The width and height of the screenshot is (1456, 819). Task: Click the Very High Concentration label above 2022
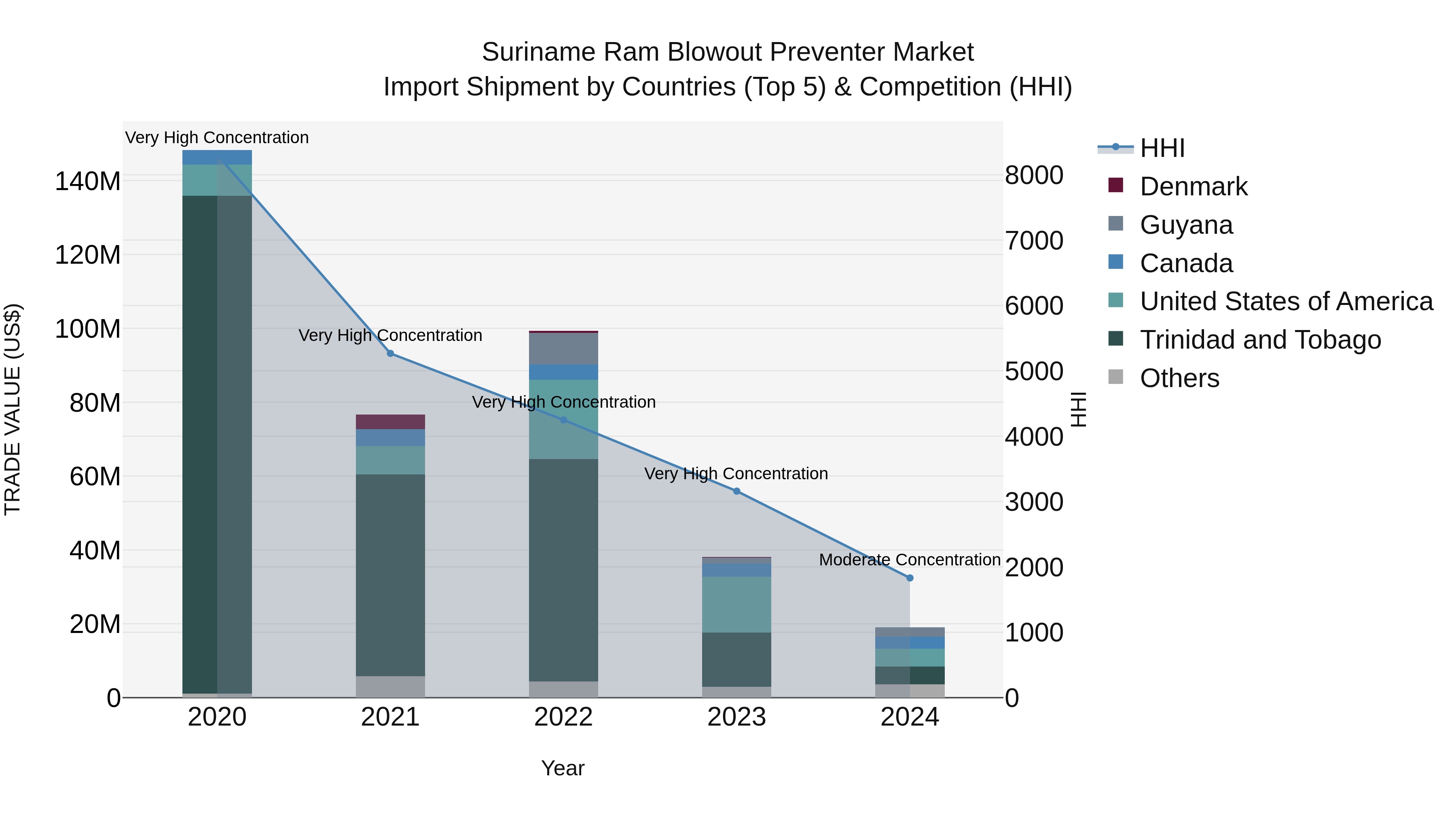[x=563, y=402]
